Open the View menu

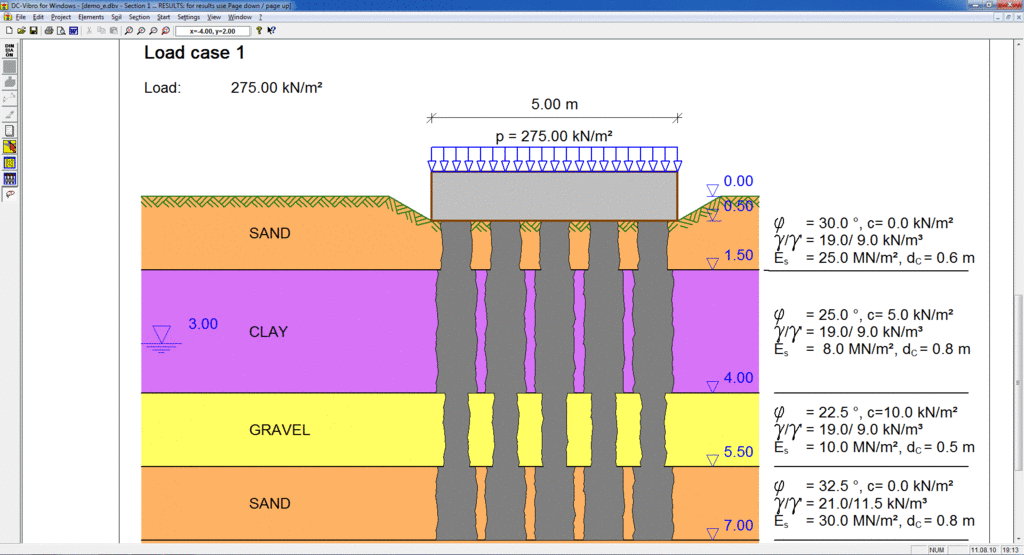(214, 17)
